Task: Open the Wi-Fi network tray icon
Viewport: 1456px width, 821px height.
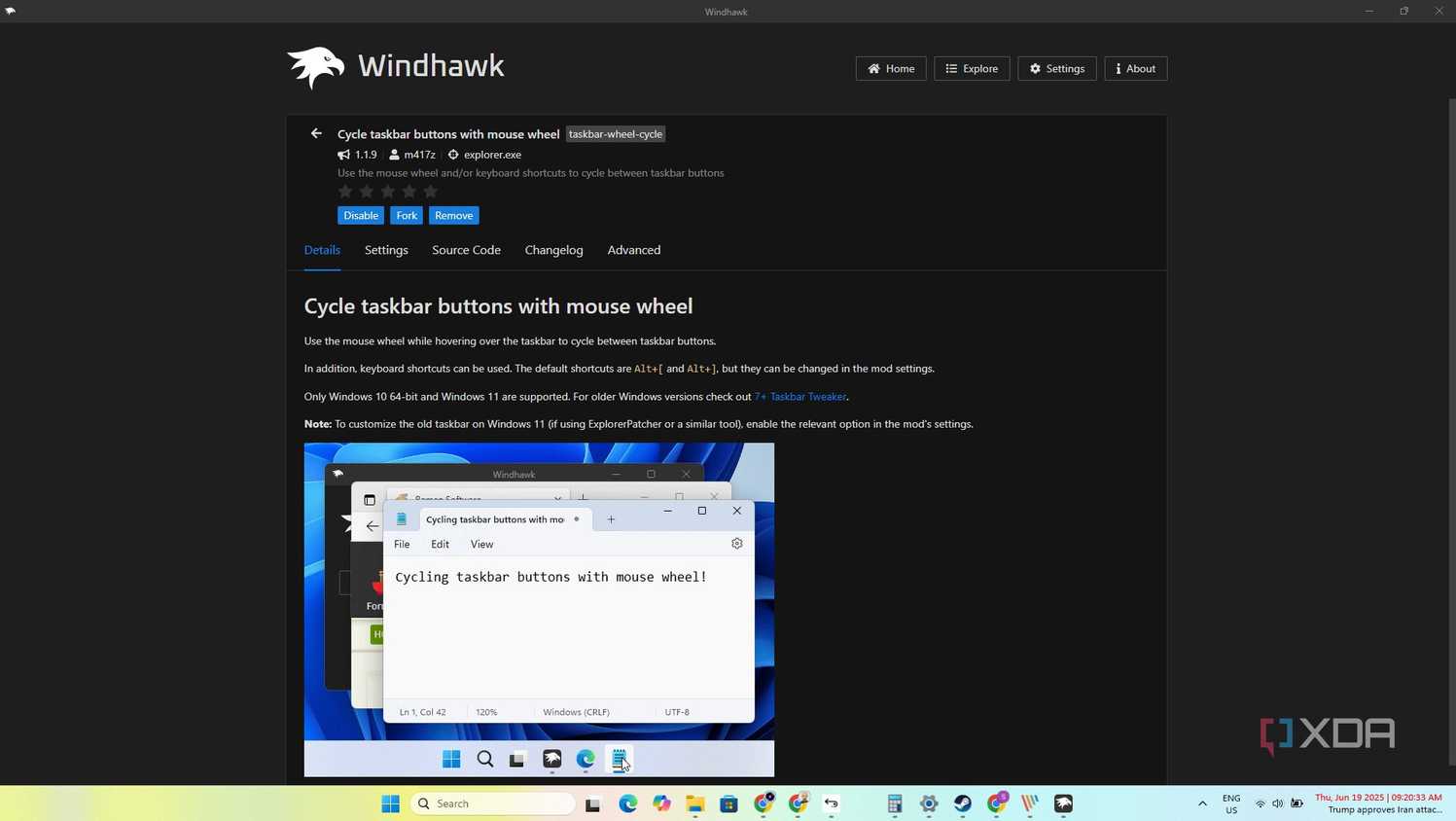Action: click(x=1261, y=803)
